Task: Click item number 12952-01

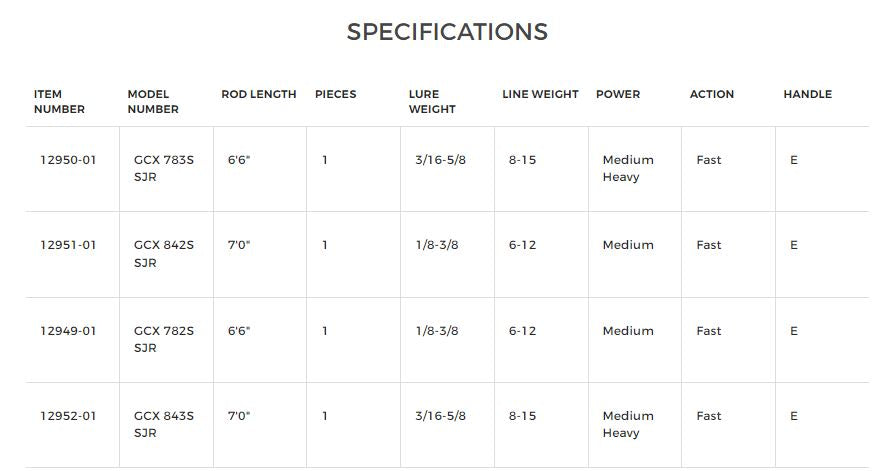Action: [x=68, y=416]
